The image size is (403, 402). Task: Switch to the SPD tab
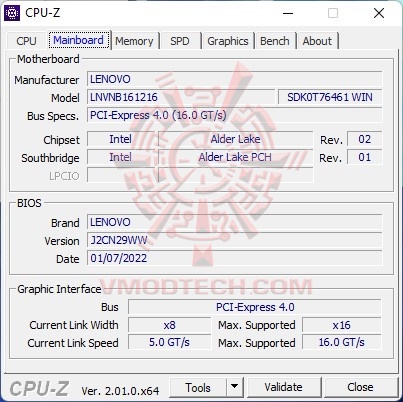click(180, 41)
